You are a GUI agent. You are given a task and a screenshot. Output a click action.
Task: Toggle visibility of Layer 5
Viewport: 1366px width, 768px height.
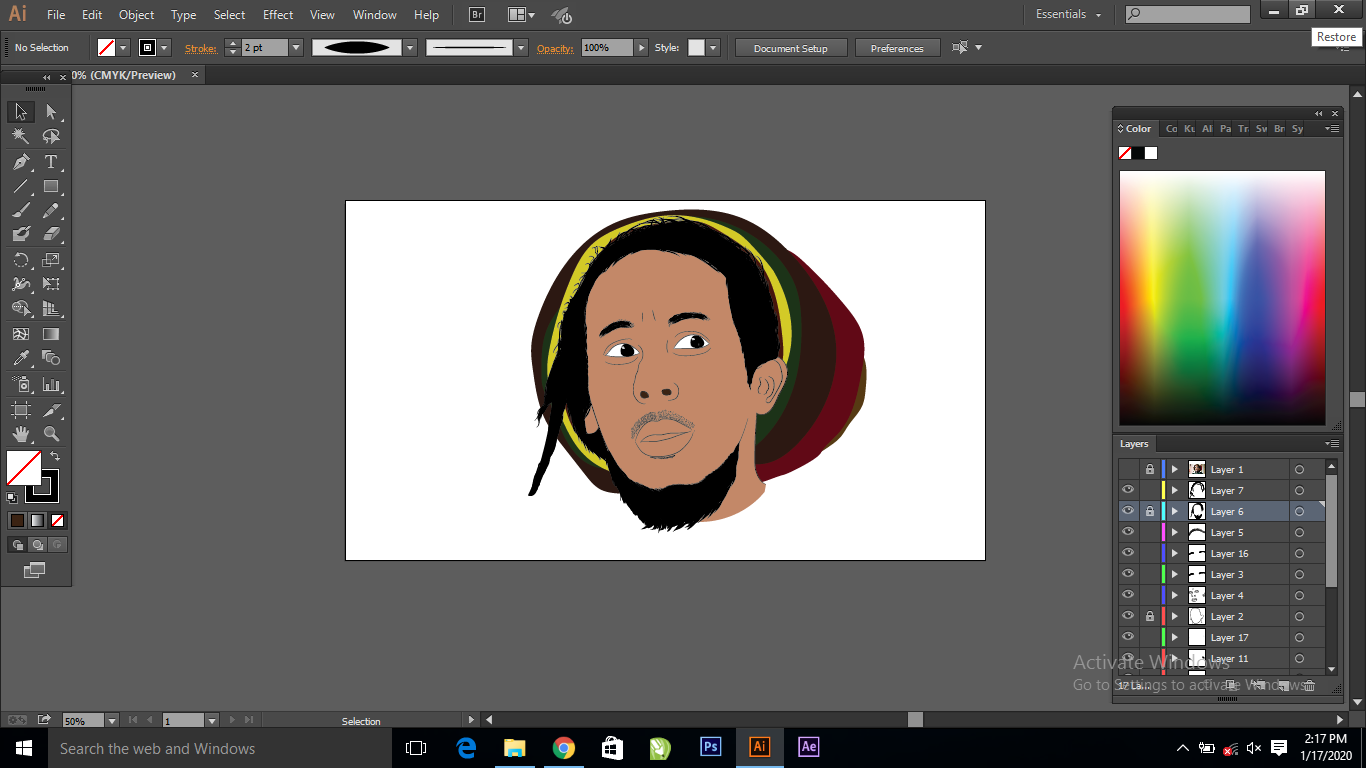pyautogui.click(x=1128, y=532)
